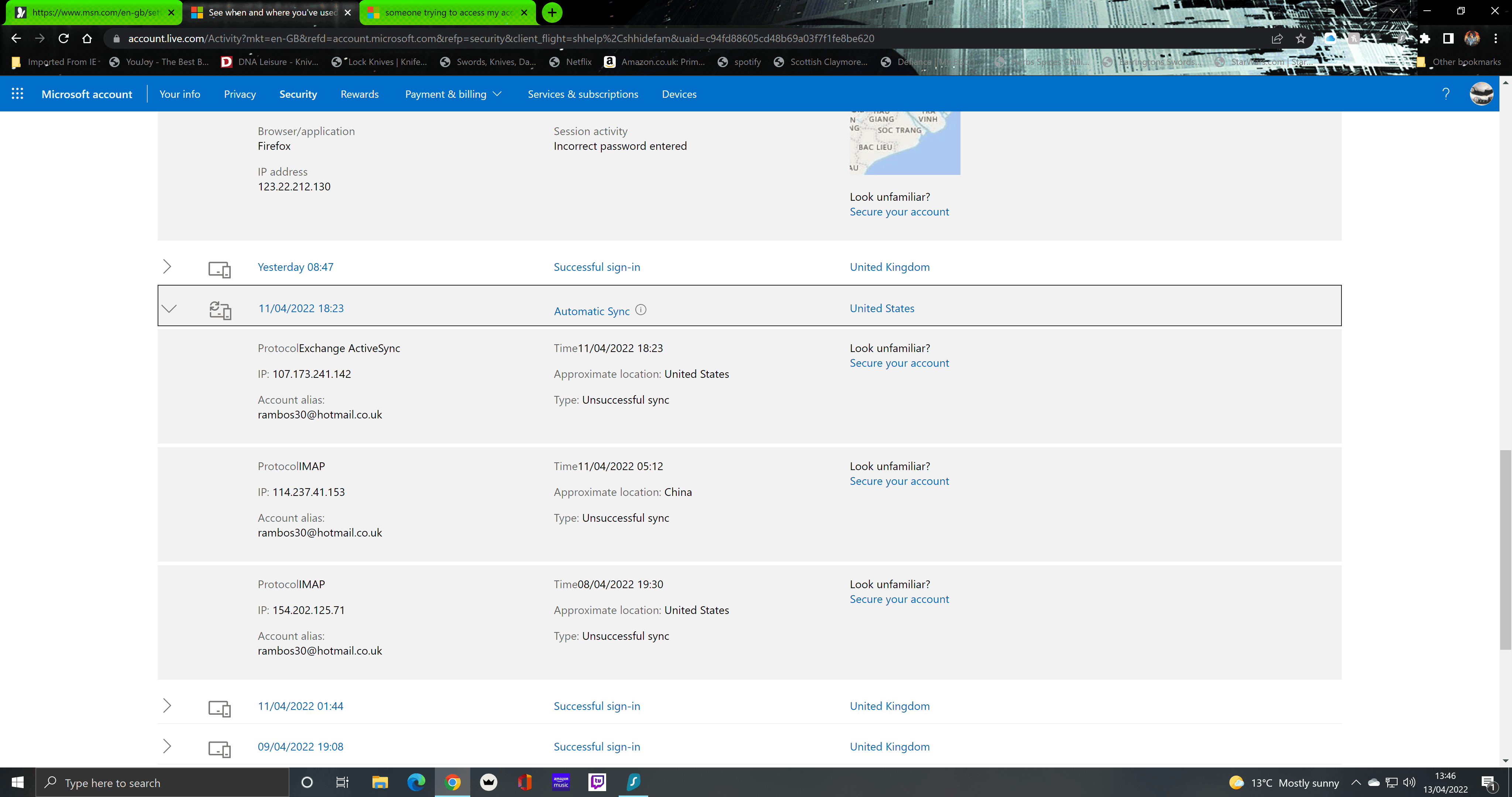Open Twitch from the taskbar

pos(597,782)
